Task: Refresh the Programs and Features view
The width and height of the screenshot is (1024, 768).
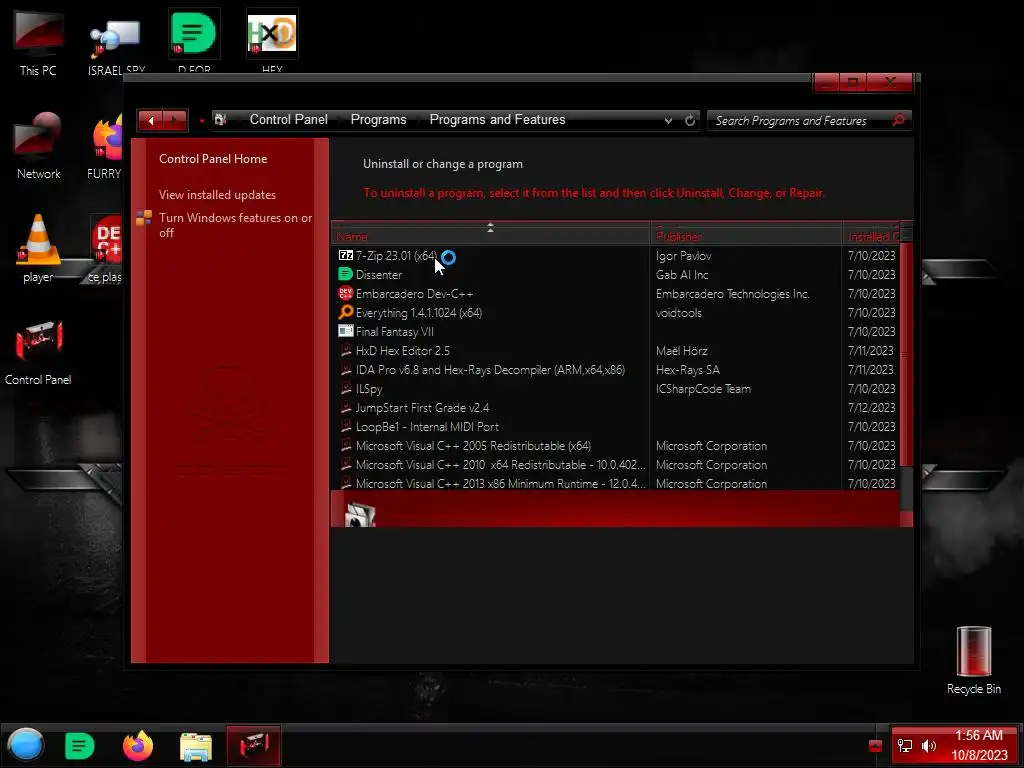Action: pos(690,120)
